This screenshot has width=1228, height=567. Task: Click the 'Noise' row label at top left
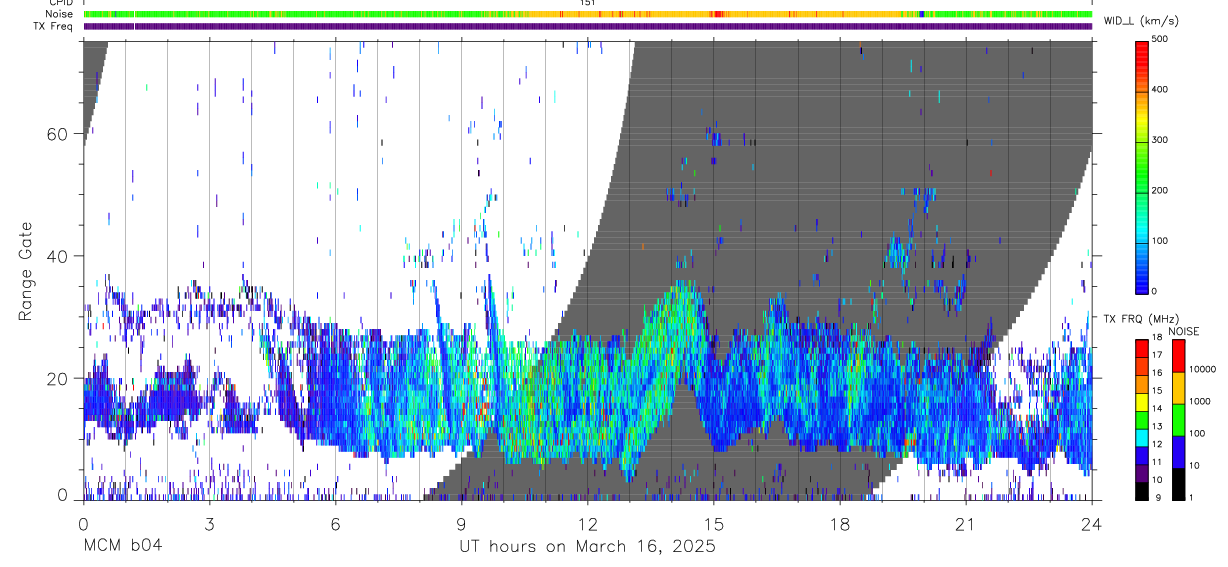coord(58,14)
